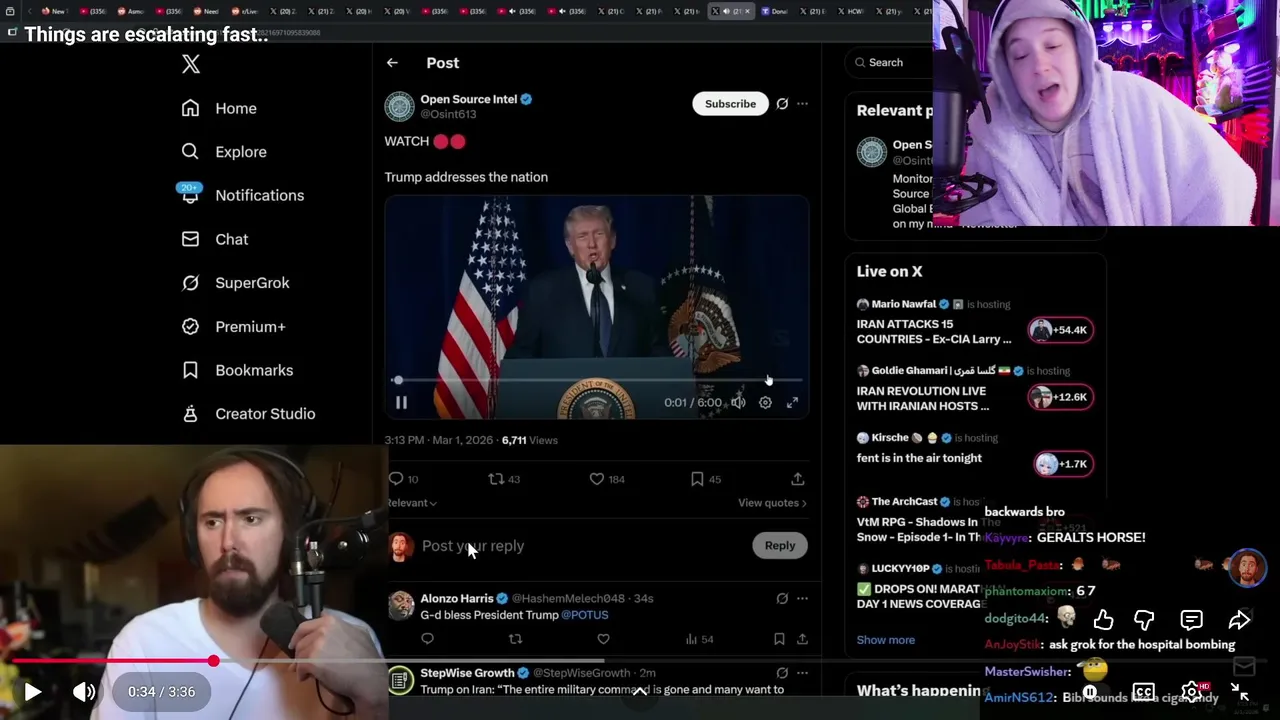Reply to Alonzo Harris comment
The width and height of the screenshot is (1280, 720).
[427, 639]
